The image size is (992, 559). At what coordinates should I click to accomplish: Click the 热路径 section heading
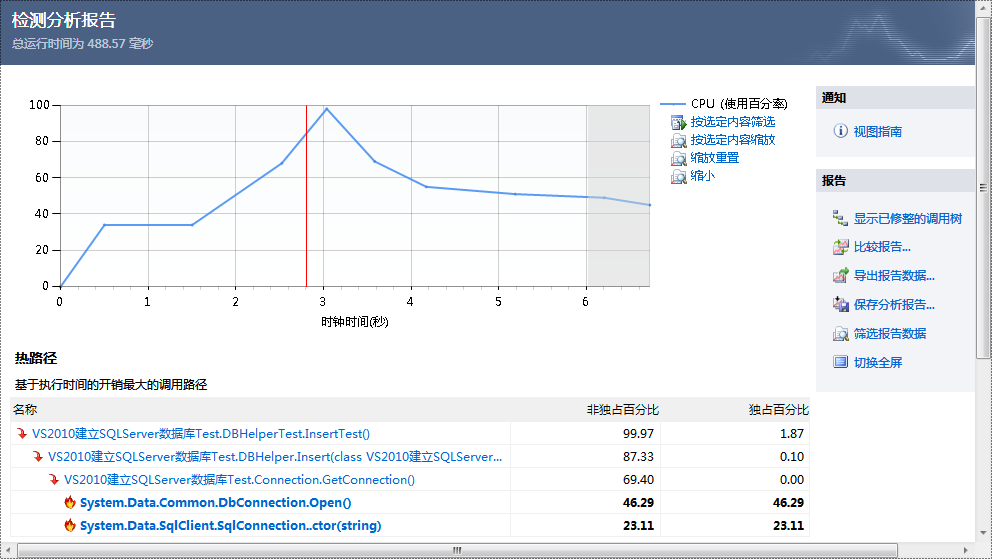click(36, 358)
